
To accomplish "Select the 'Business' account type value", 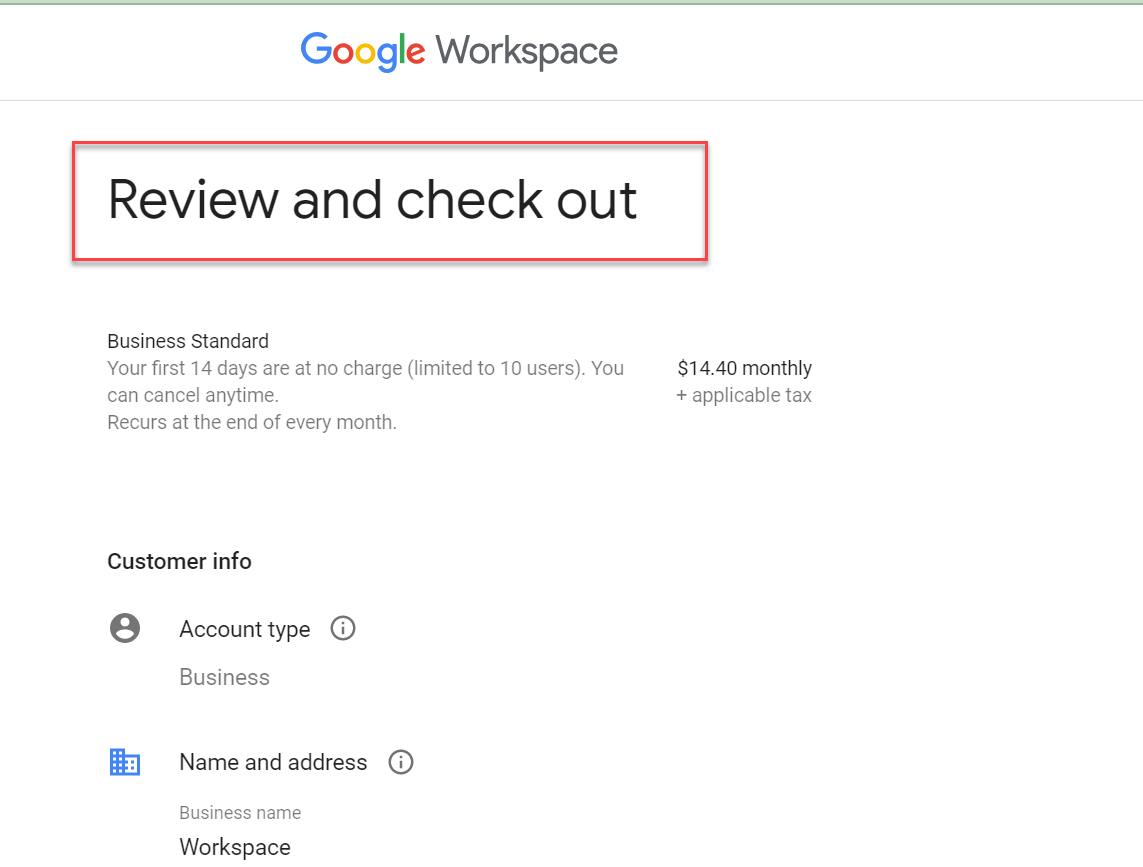I will click(x=224, y=677).
